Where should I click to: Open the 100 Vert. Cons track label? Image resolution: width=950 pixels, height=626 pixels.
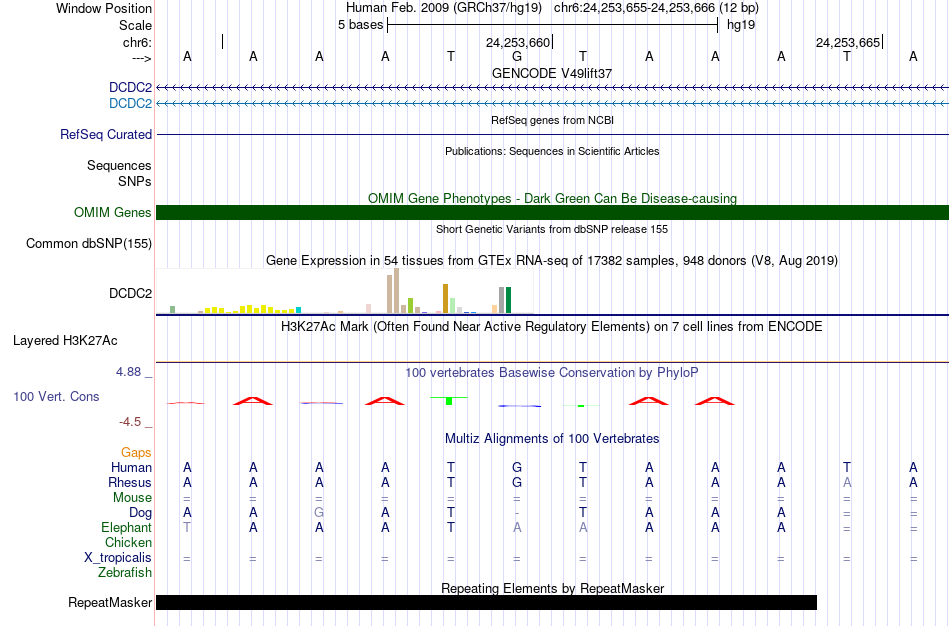pos(56,396)
